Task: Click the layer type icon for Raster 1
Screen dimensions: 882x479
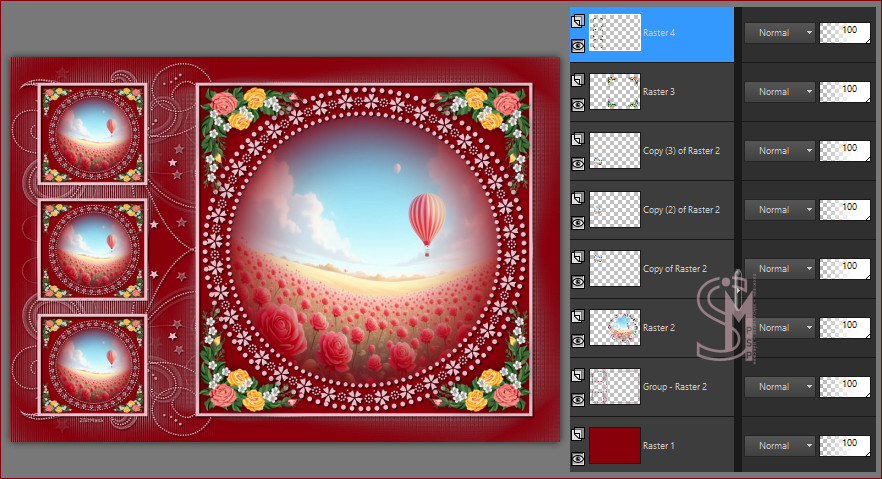Action: coord(577,434)
